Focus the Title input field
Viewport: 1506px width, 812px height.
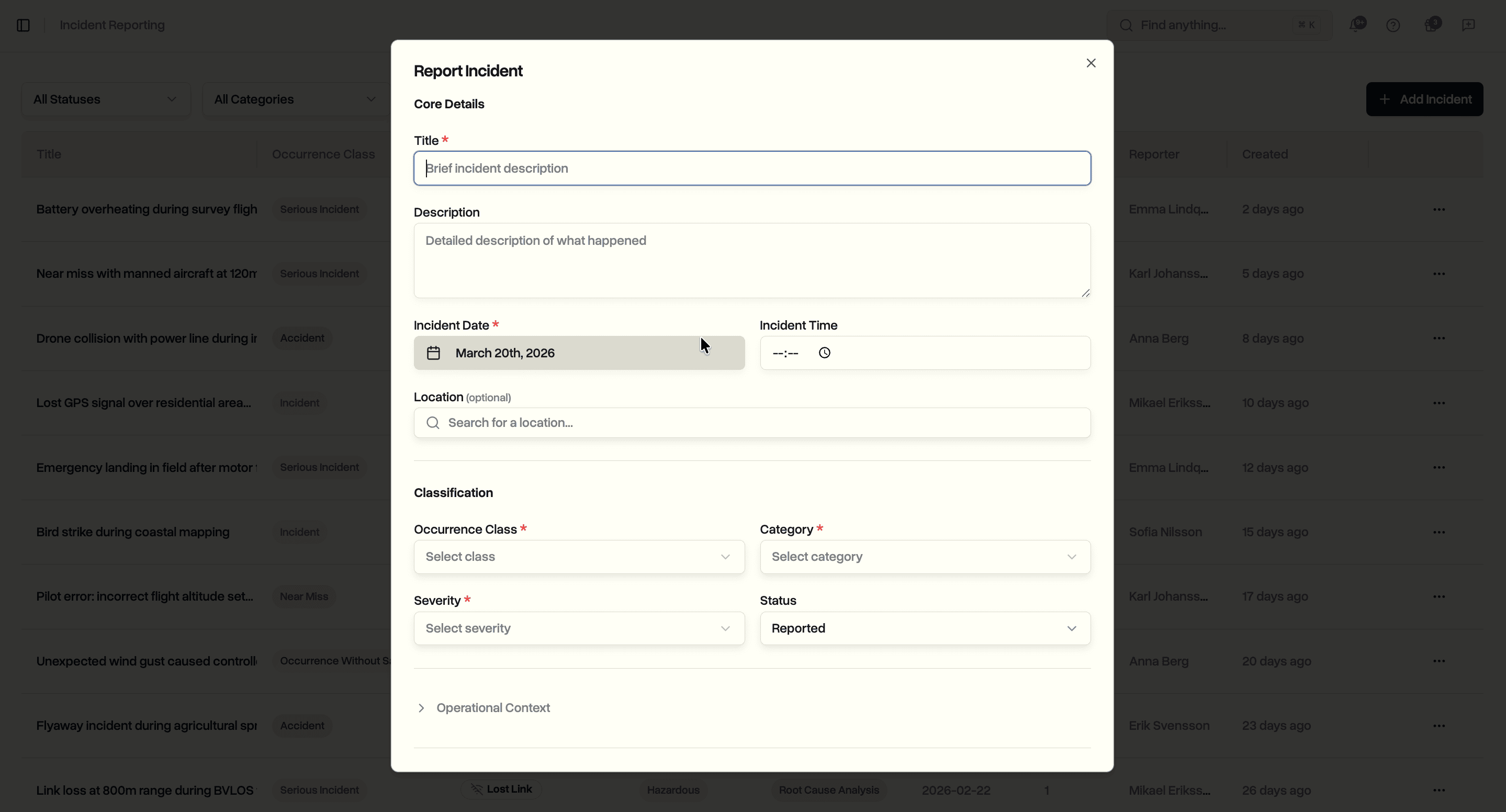pyautogui.click(x=752, y=168)
